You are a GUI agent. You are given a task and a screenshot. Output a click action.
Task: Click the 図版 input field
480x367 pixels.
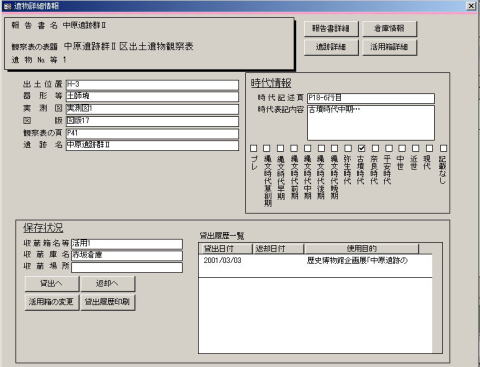pos(152,121)
